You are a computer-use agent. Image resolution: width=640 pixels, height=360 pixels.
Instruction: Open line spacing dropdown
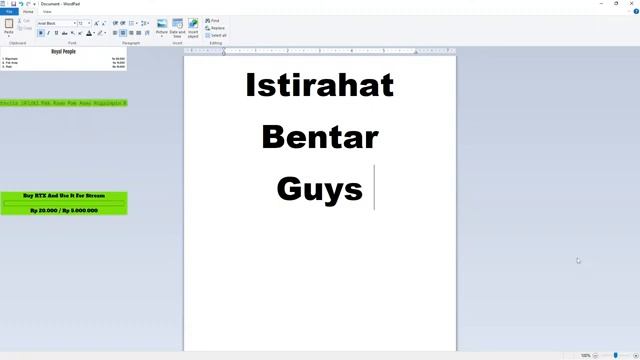144,23
